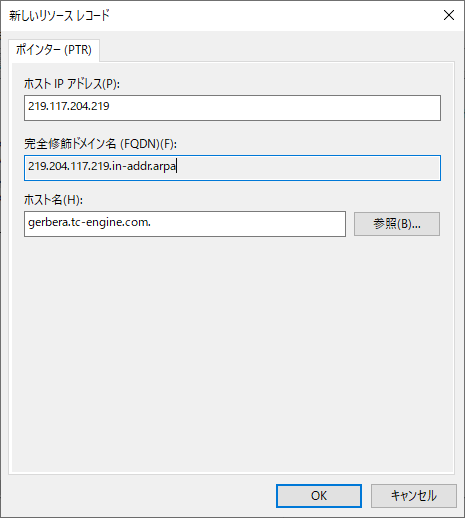The width and height of the screenshot is (465, 518).
Task: Click the 219.204.117.219.in-addr.arpa text
Action: [102, 166]
